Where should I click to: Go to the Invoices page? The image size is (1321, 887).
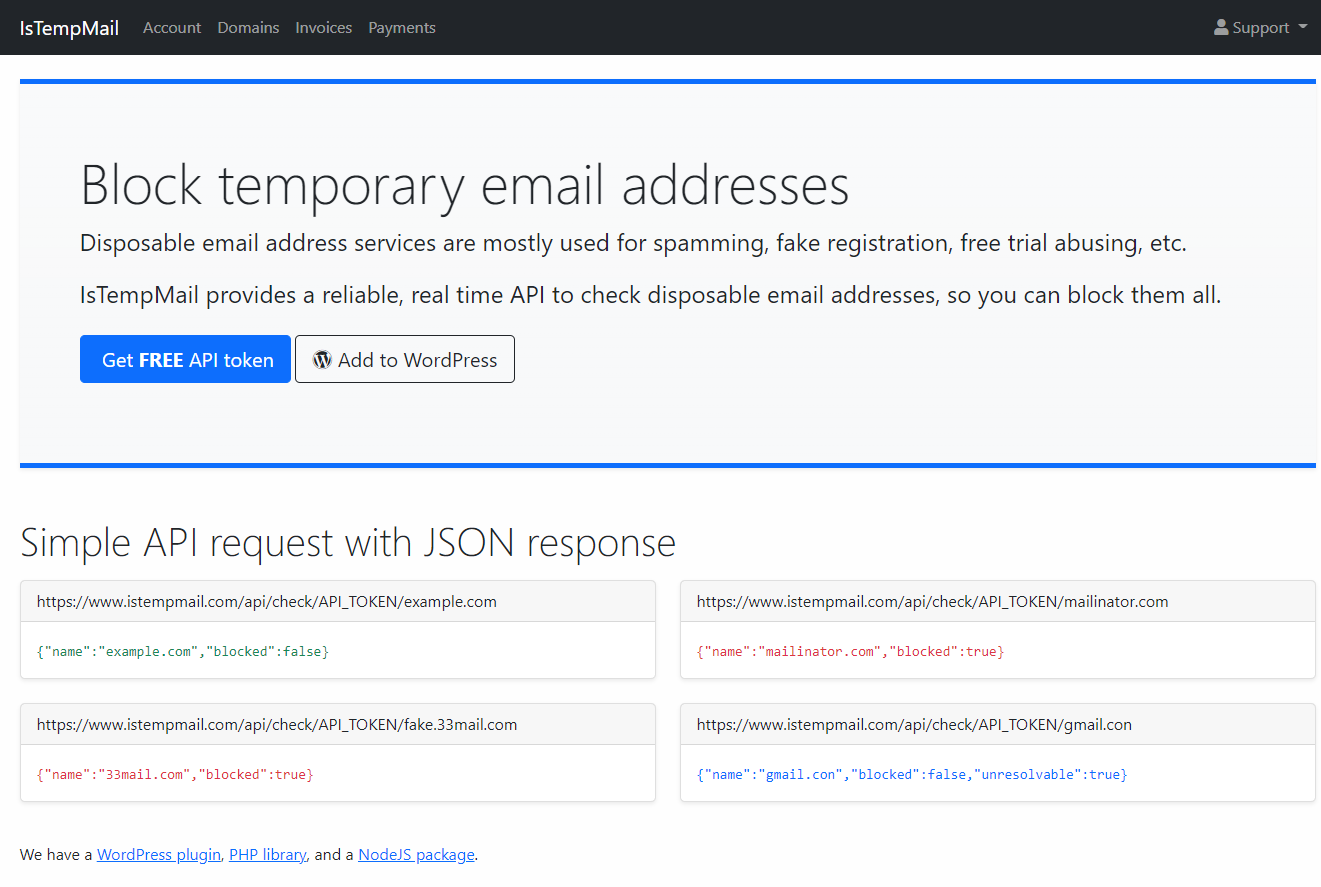tap(323, 28)
